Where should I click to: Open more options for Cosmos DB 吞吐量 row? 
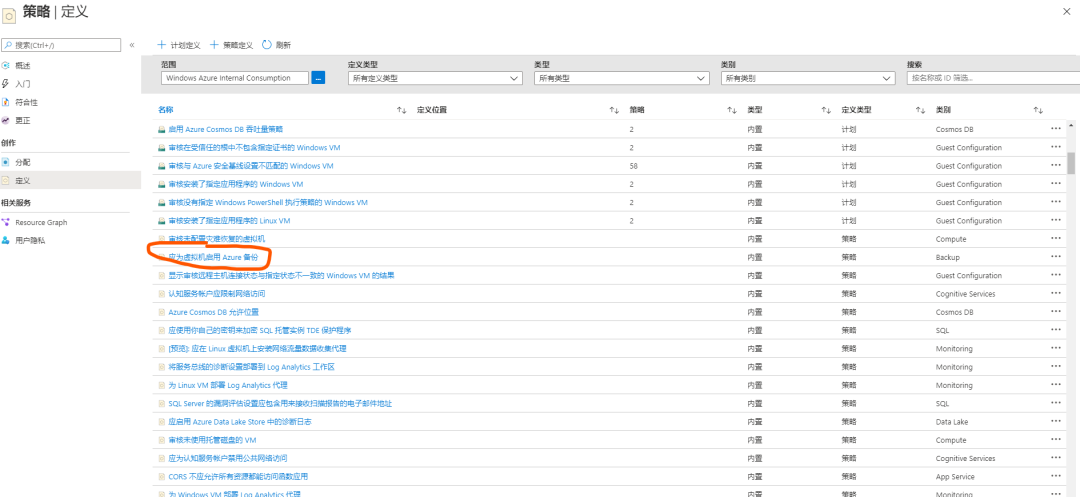click(1056, 129)
